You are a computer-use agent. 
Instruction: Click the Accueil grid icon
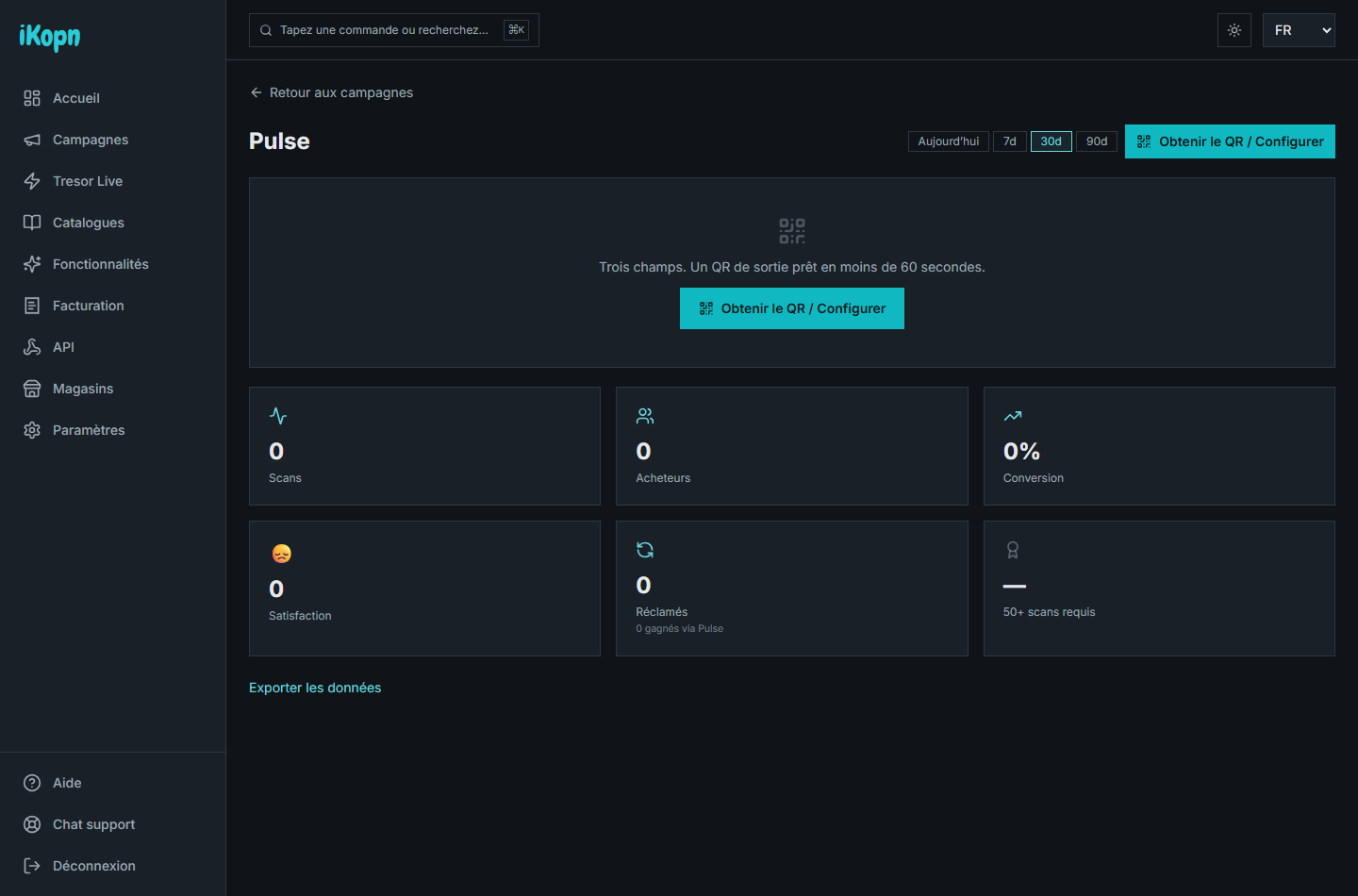[x=32, y=98]
